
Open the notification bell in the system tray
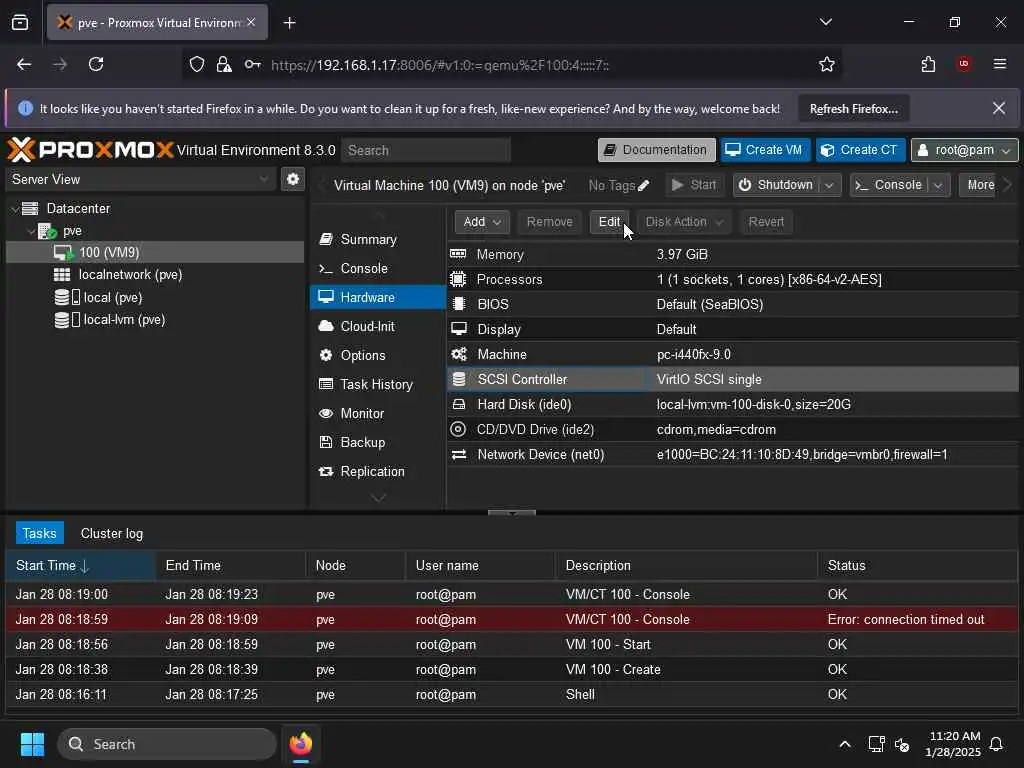[x=996, y=744]
